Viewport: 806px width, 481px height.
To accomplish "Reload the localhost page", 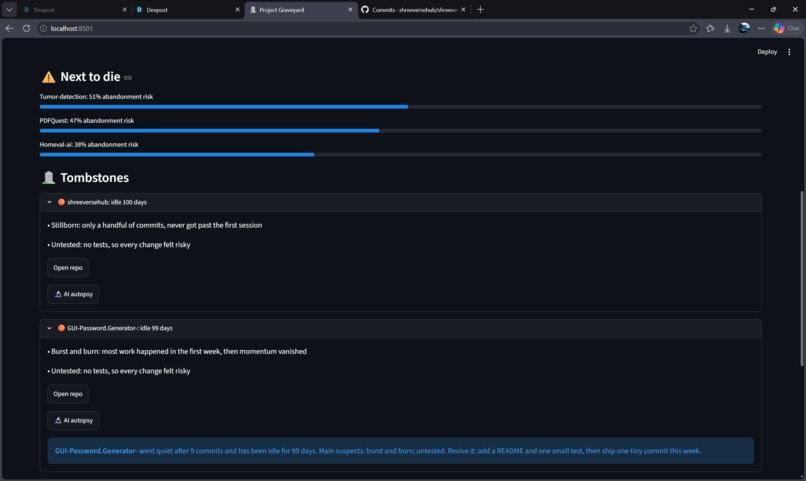I will (26, 28).
